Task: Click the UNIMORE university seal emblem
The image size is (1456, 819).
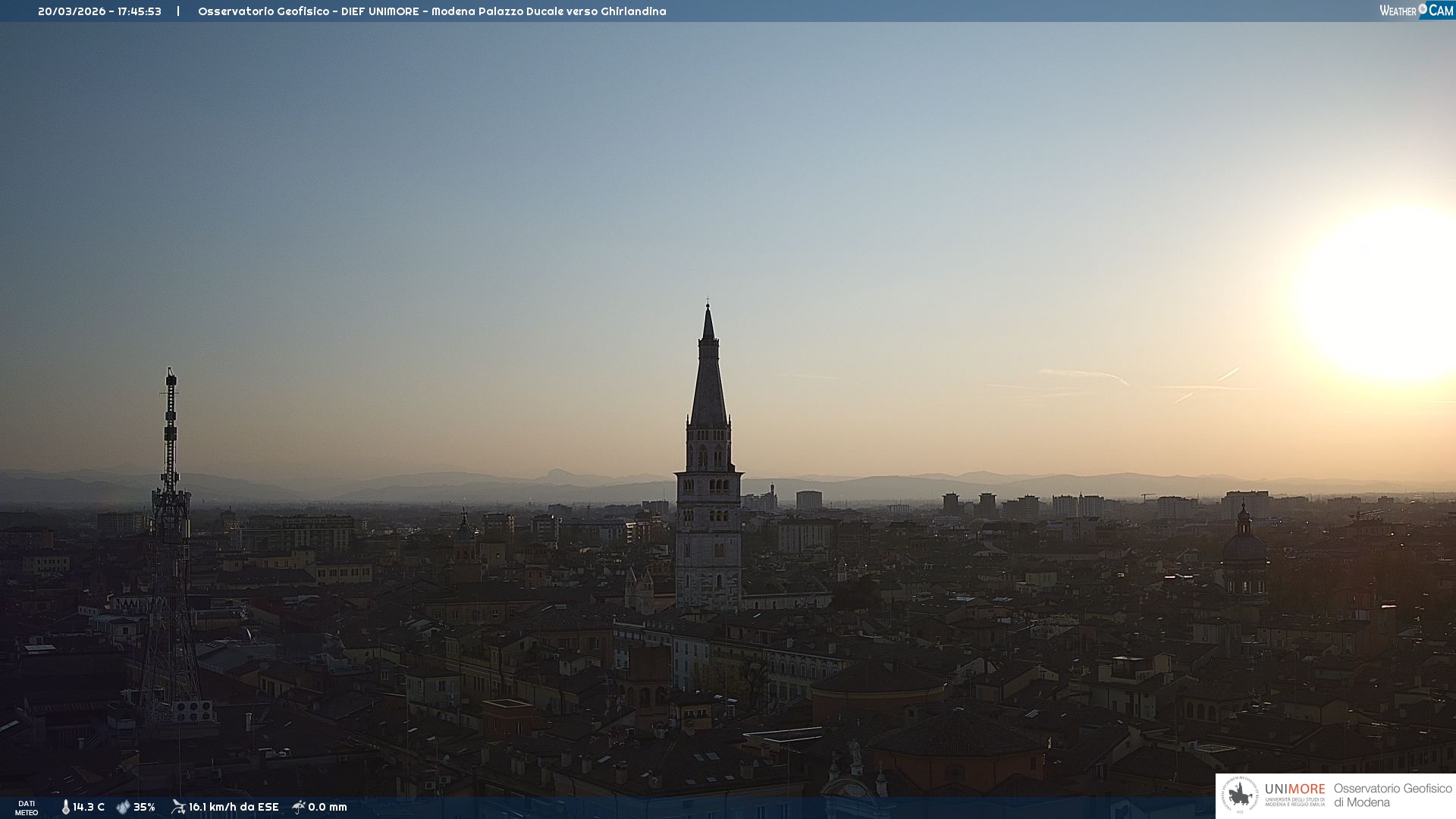Action: pos(1240,795)
